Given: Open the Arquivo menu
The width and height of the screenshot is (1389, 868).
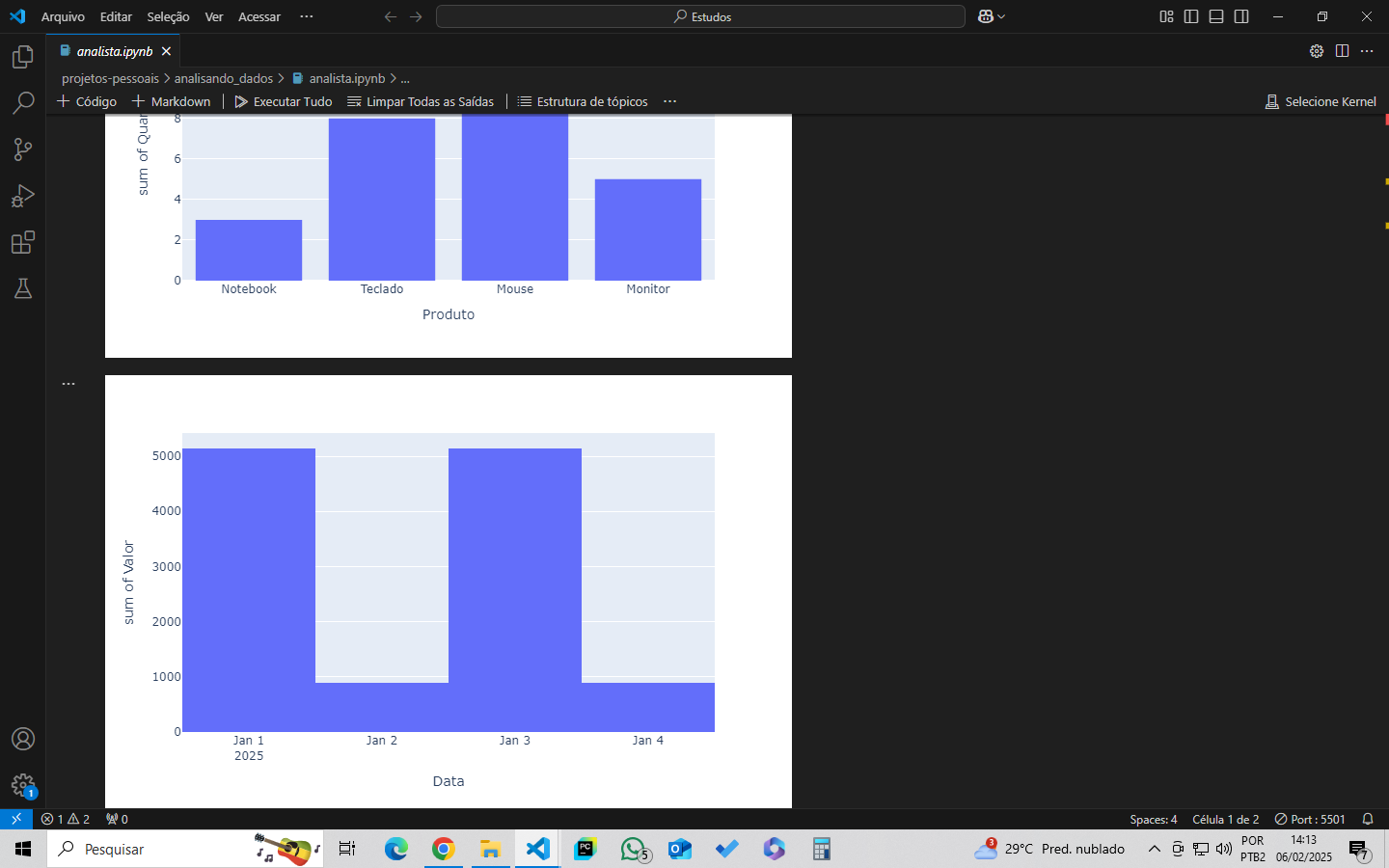Looking at the screenshot, I should [63, 16].
